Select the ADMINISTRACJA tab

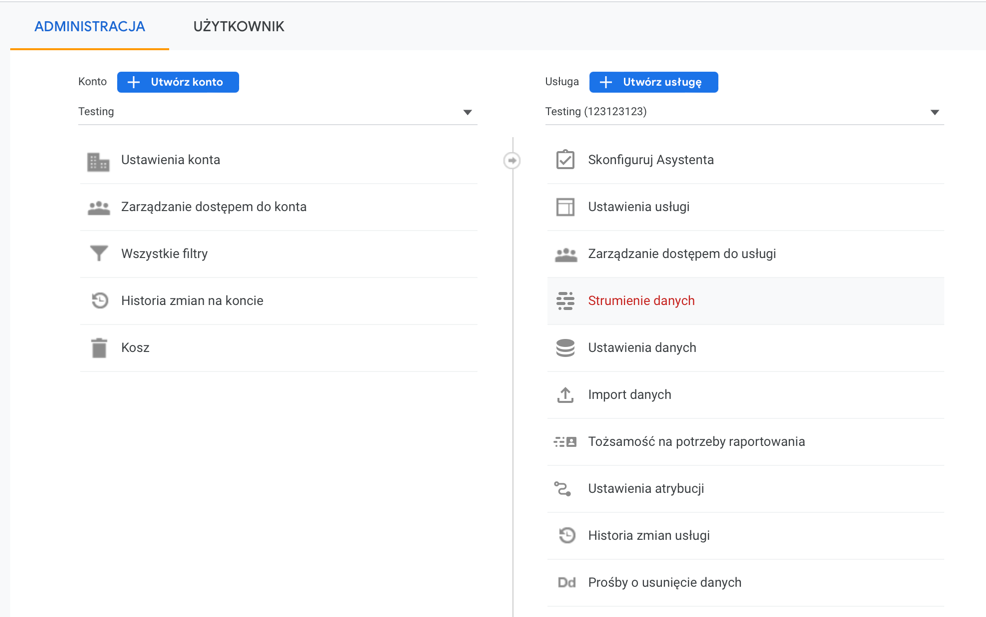(x=89, y=26)
